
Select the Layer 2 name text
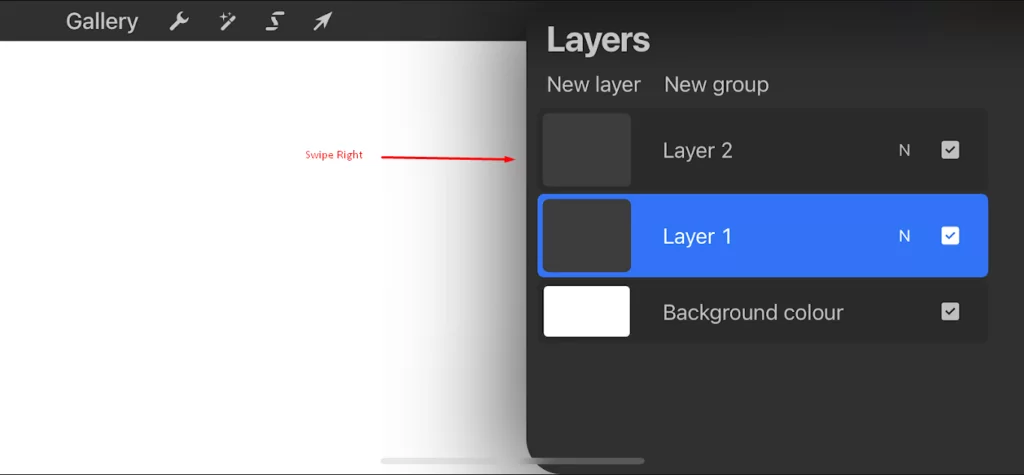[697, 151]
